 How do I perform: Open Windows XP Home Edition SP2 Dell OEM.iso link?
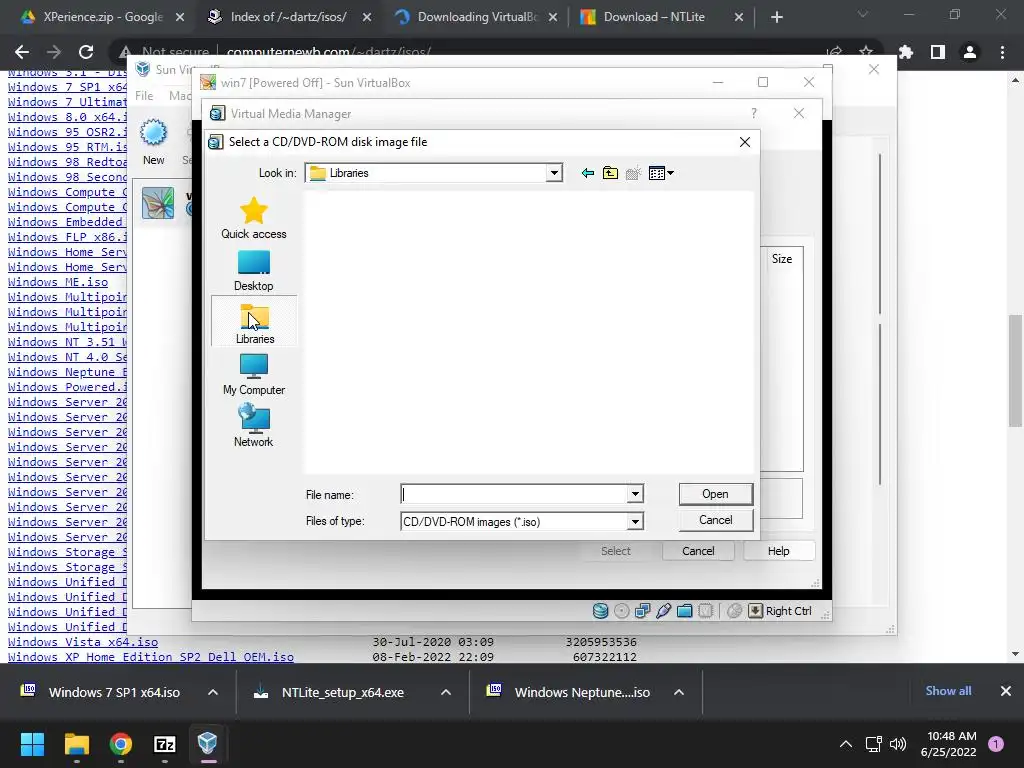151,657
